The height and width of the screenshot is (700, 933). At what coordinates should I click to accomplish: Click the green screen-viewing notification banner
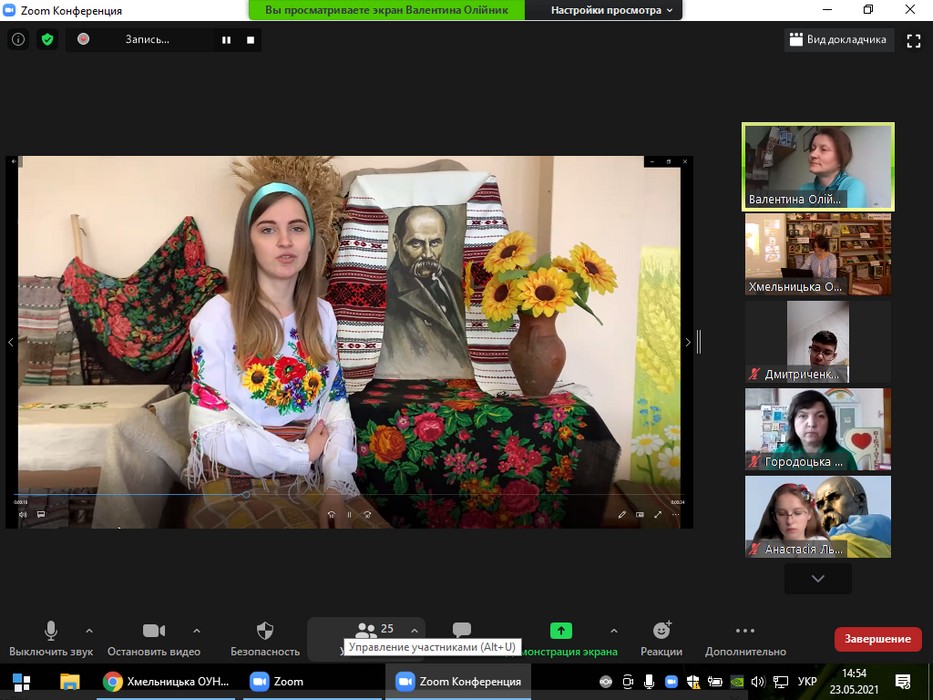tap(387, 10)
